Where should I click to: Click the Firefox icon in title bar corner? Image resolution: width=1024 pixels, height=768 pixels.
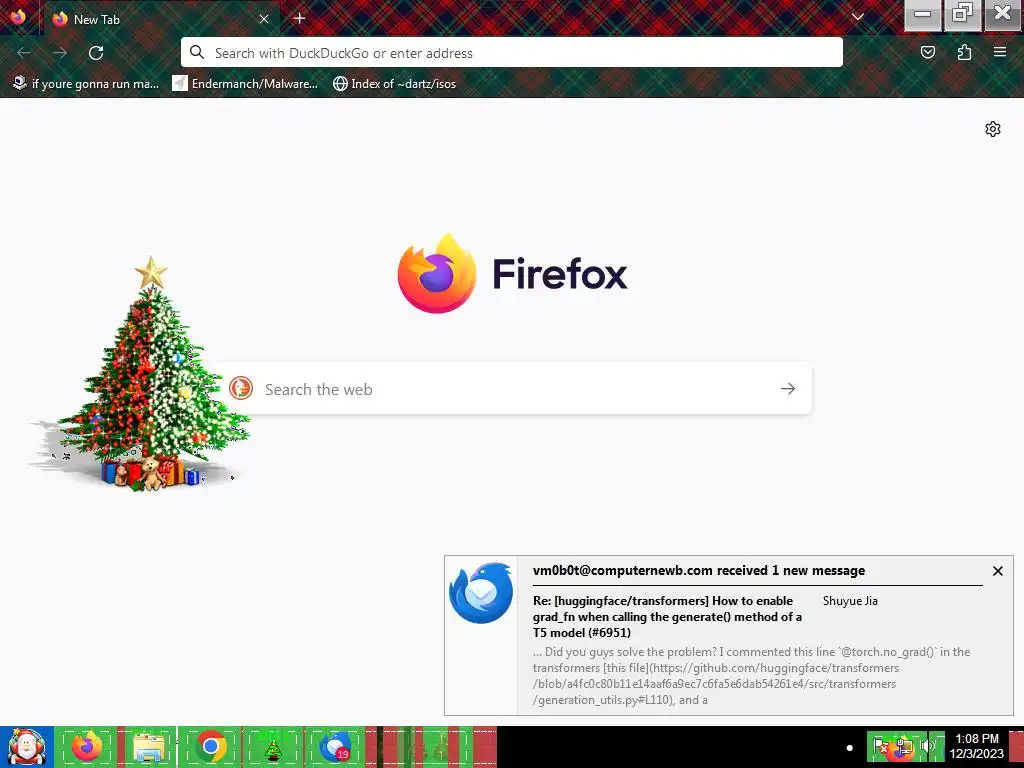[x=18, y=16]
